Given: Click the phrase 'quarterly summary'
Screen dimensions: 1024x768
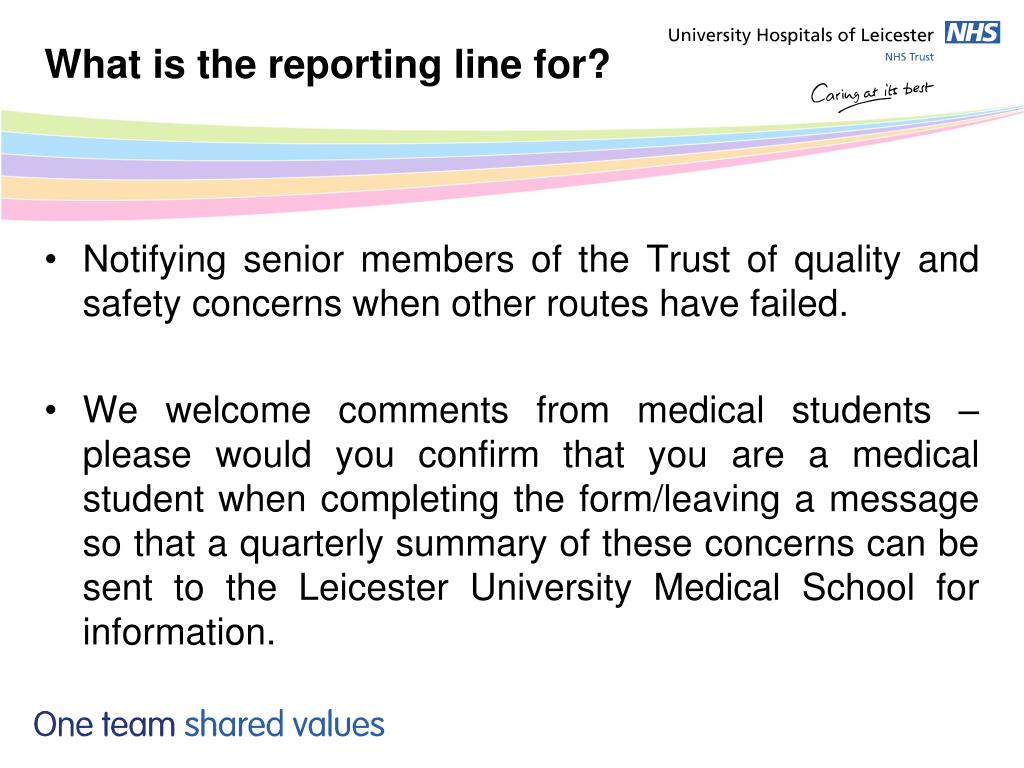Looking at the screenshot, I should point(392,545).
